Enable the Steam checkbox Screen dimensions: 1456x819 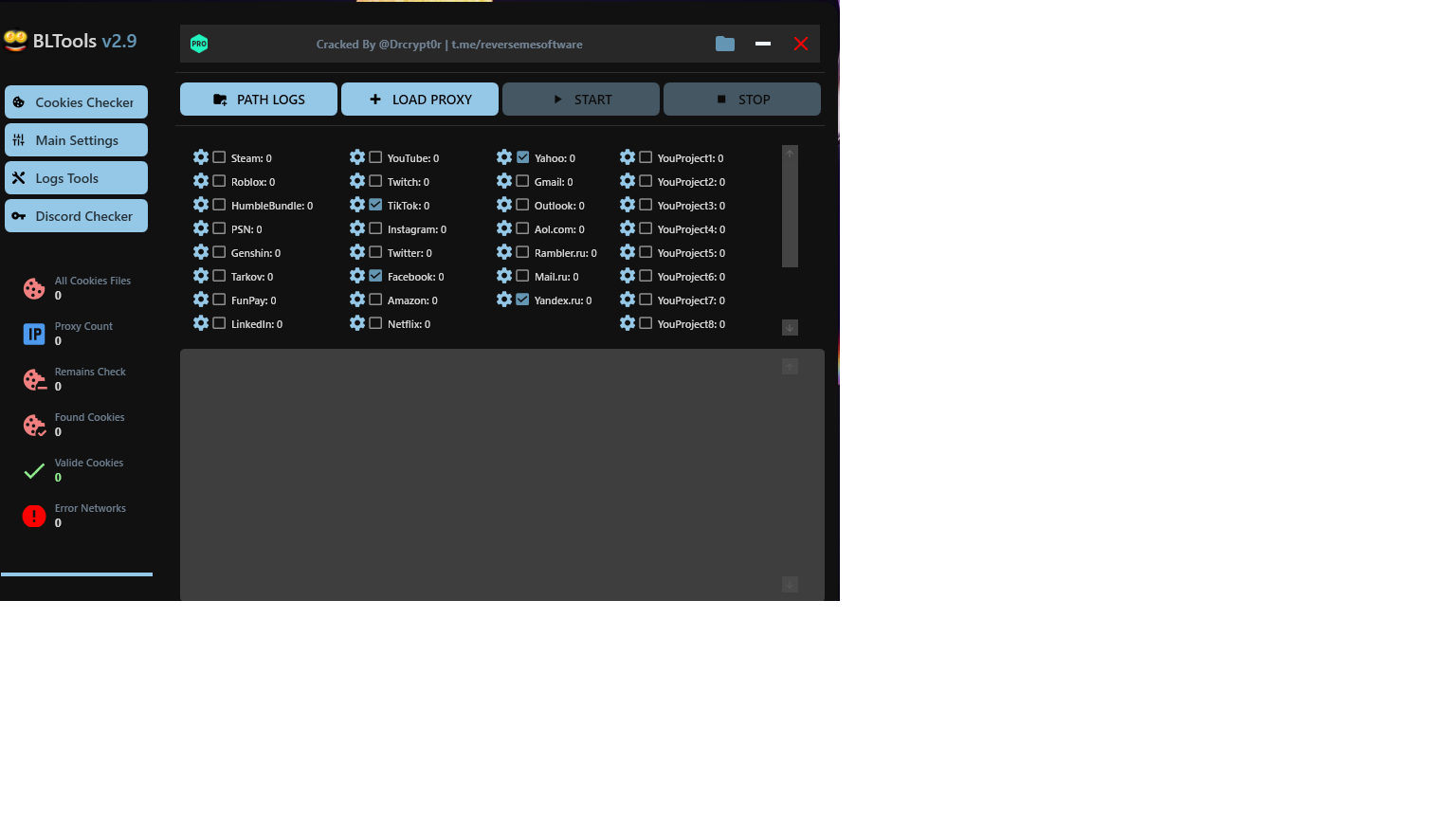click(x=219, y=157)
